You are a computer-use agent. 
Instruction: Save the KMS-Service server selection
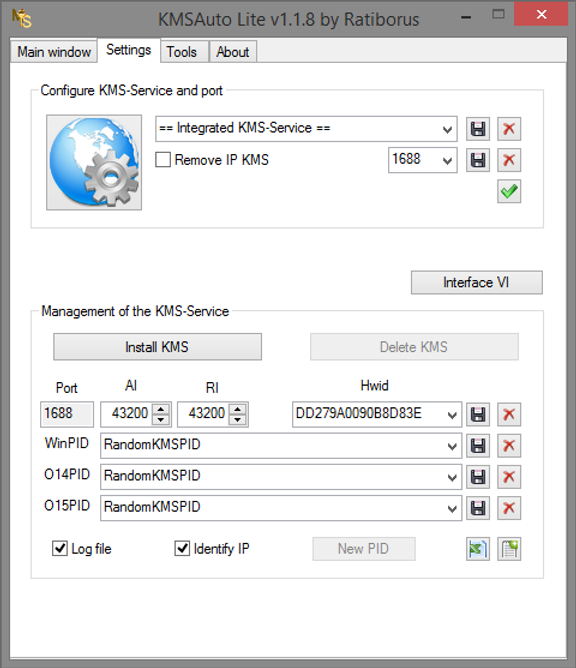click(478, 129)
